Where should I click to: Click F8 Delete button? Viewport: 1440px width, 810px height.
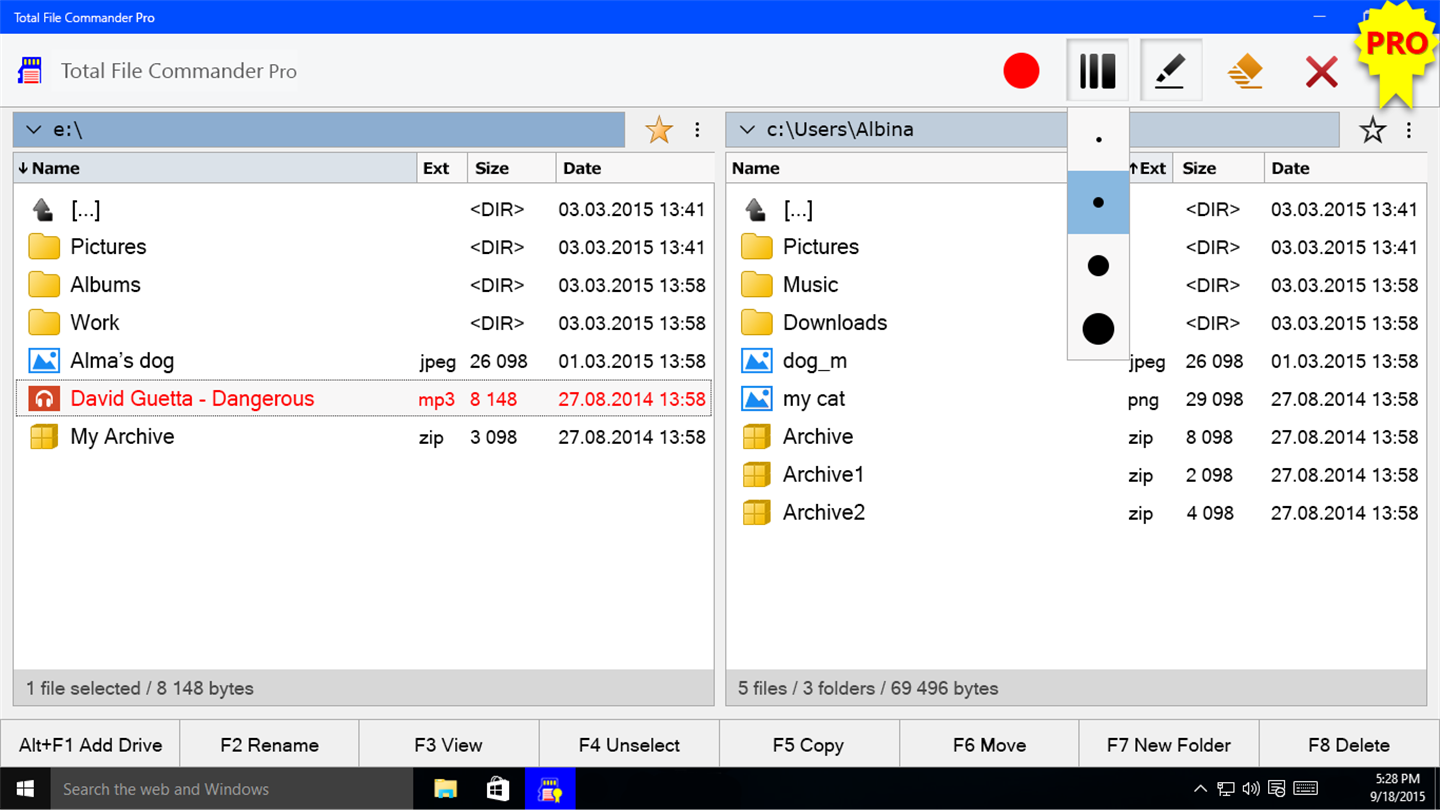click(x=1349, y=745)
